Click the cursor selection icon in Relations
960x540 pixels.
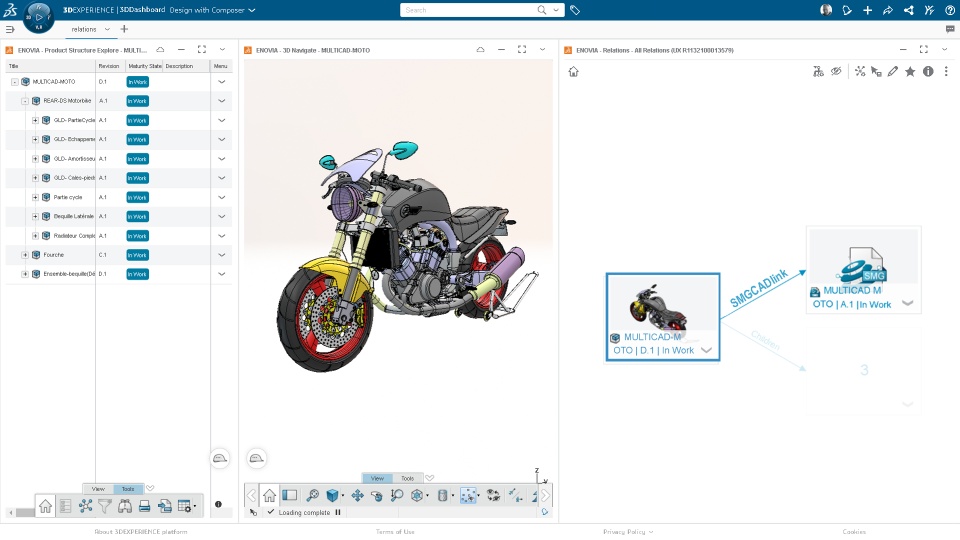(876, 72)
